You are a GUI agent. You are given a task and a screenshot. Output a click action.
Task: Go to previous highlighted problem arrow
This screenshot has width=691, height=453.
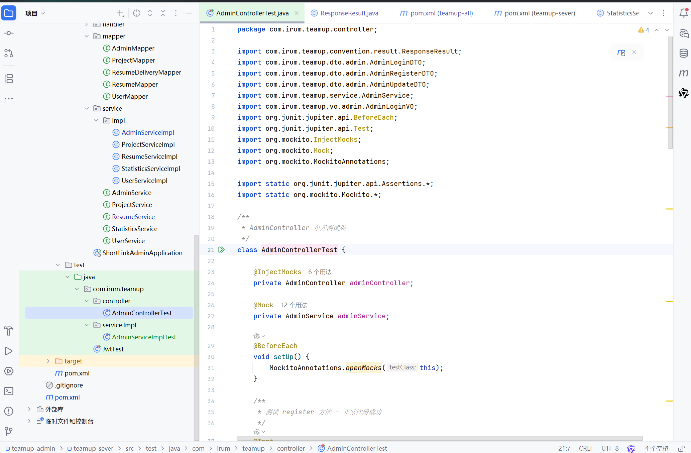click(657, 30)
